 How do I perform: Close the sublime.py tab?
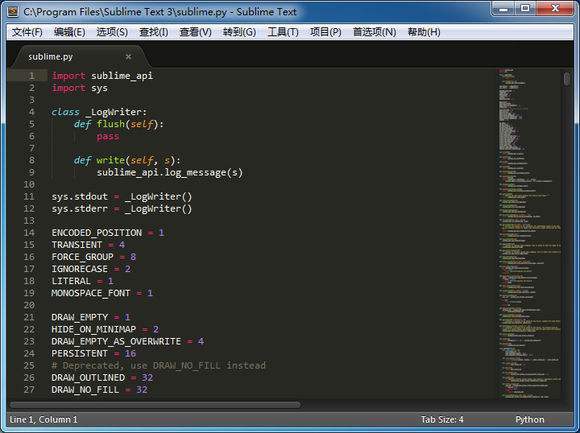tap(128, 57)
